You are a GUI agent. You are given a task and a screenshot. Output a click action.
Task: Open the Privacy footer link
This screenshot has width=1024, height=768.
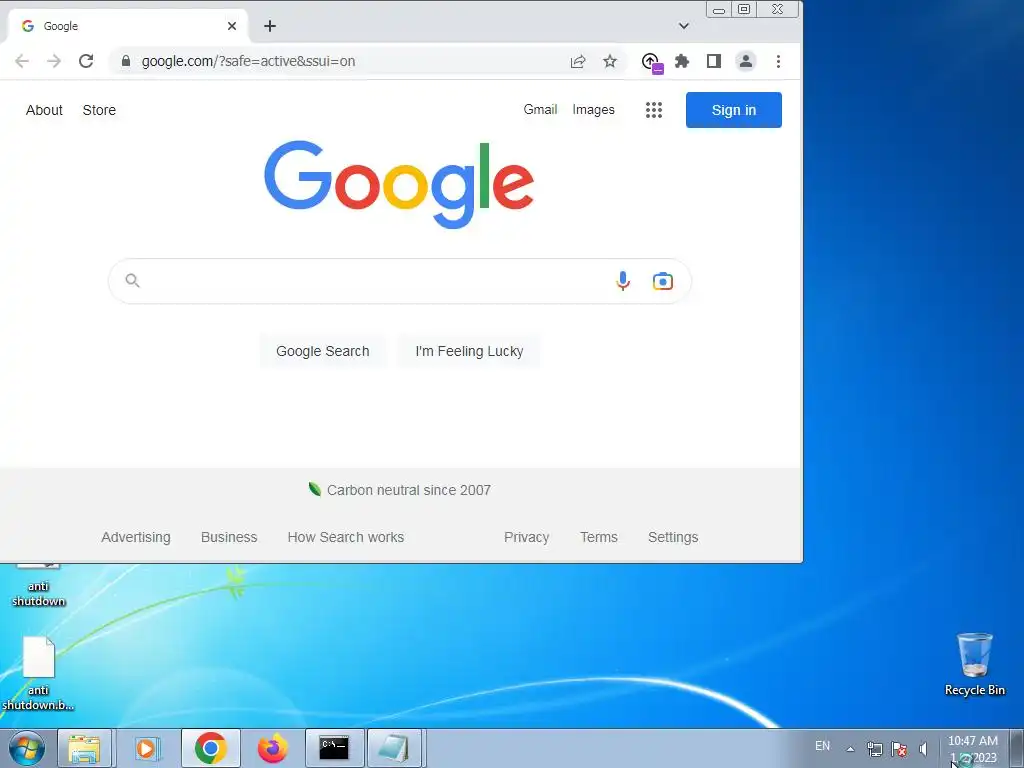pos(526,537)
